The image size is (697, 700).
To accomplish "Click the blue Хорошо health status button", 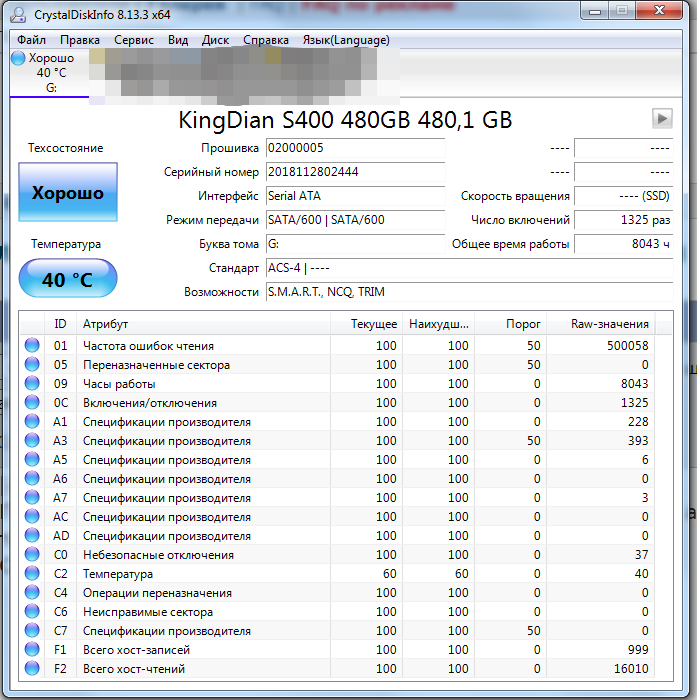I will click(x=68, y=192).
